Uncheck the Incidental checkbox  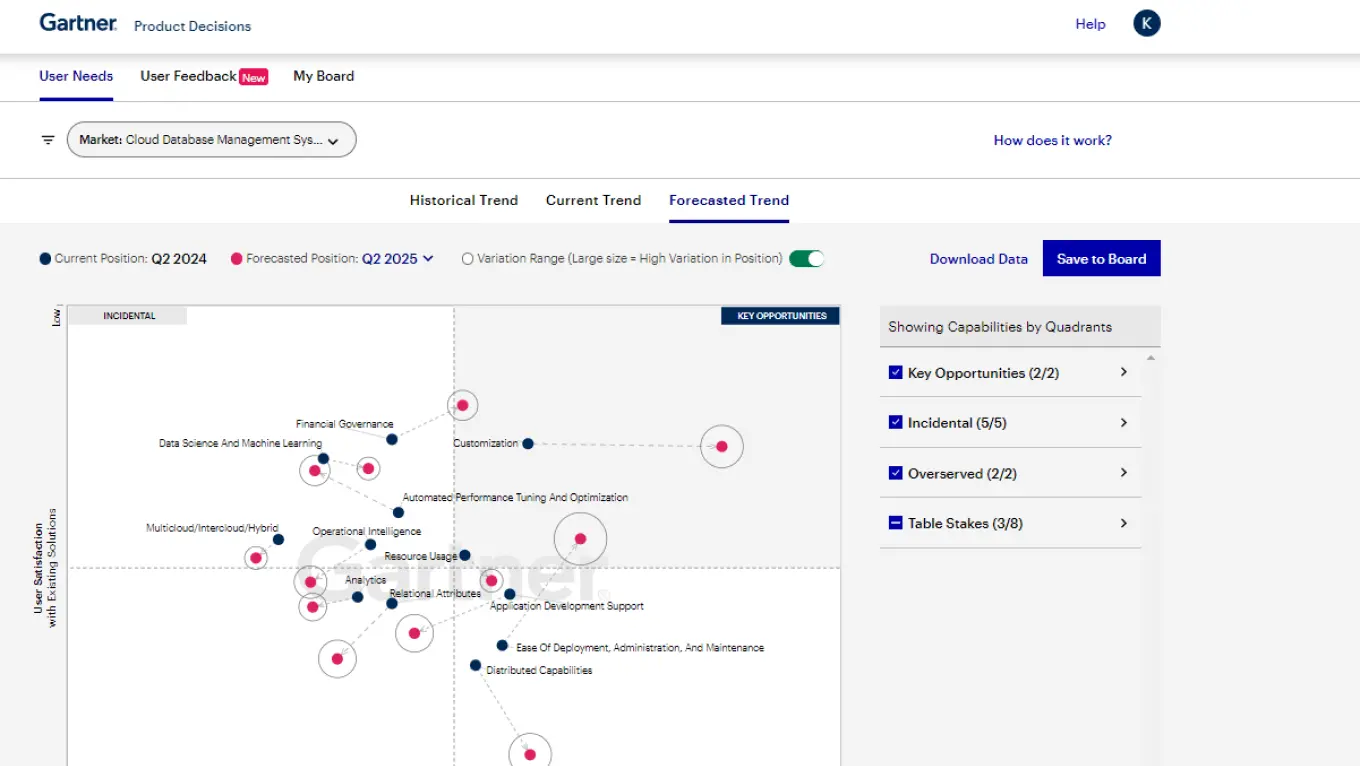click(x=896, y=422)
